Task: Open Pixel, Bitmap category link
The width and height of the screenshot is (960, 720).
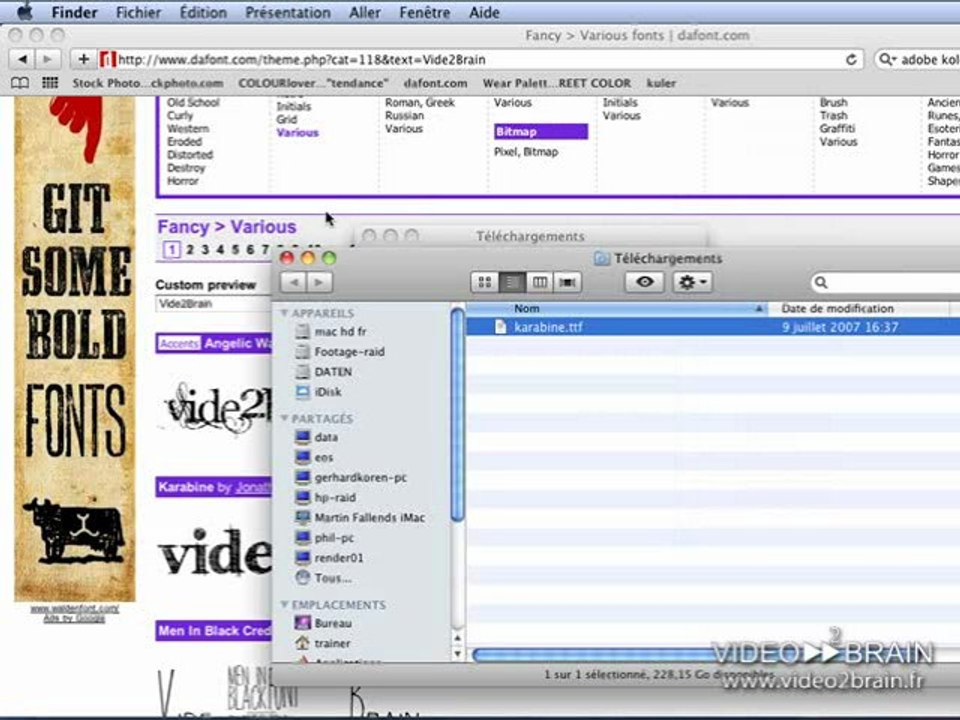Action: [x=526, y=152]
